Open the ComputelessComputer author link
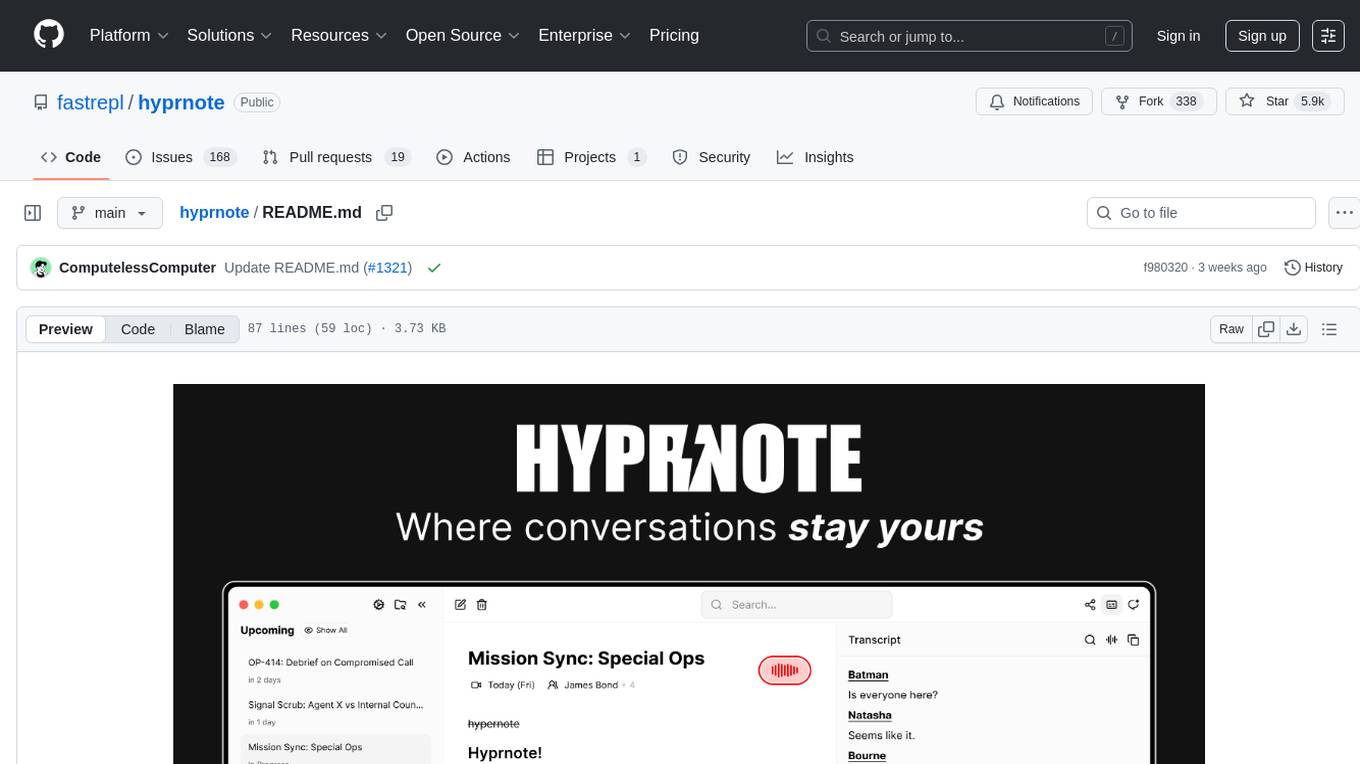Screen dimensions: 1360x764 coord(137,268)
